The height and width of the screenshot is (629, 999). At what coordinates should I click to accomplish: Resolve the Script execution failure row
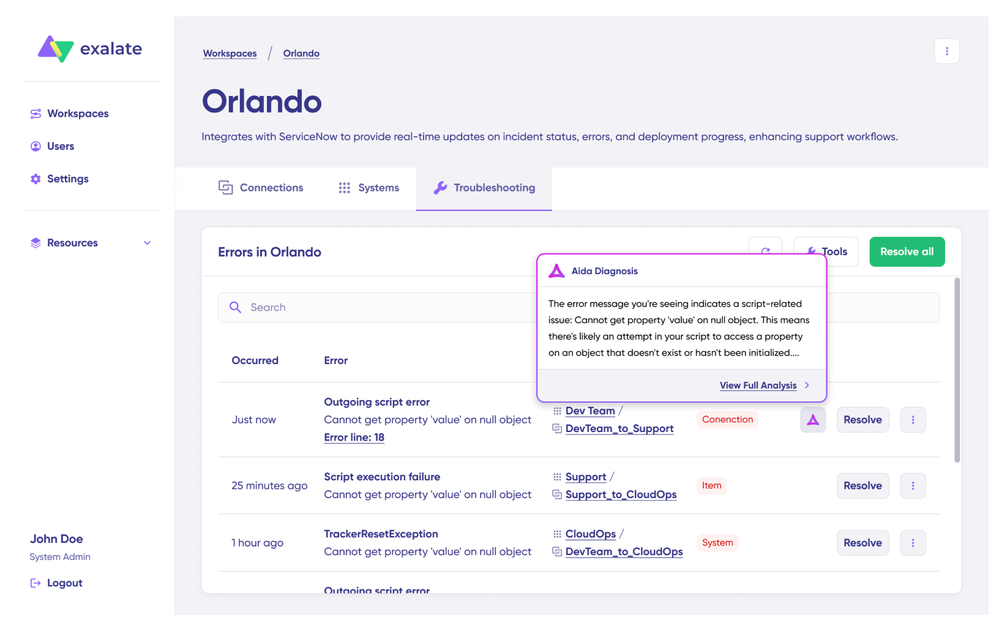[x=863, y=486]
